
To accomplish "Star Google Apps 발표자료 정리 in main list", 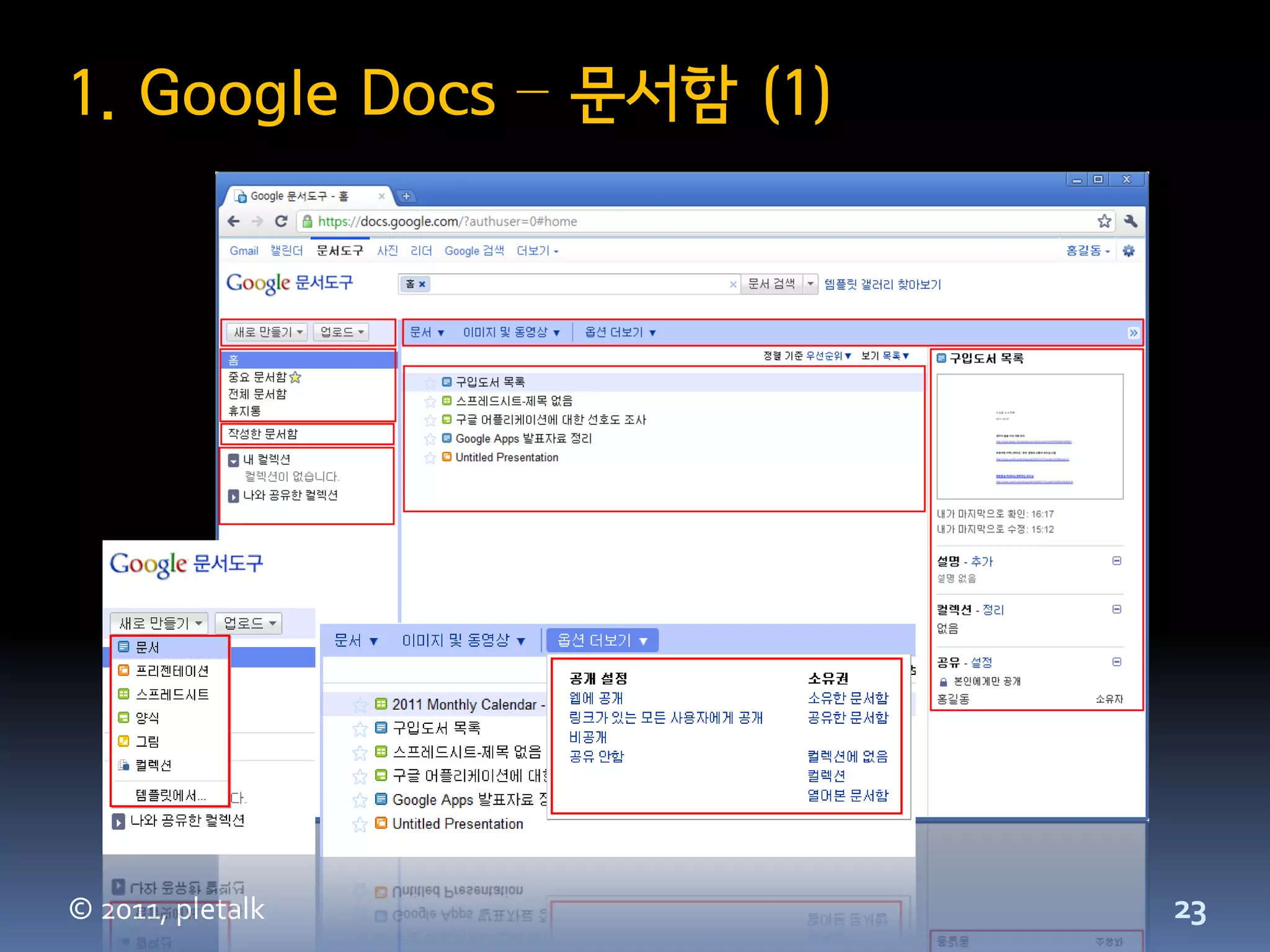I will pyautogui.click(x=430, y=439).
